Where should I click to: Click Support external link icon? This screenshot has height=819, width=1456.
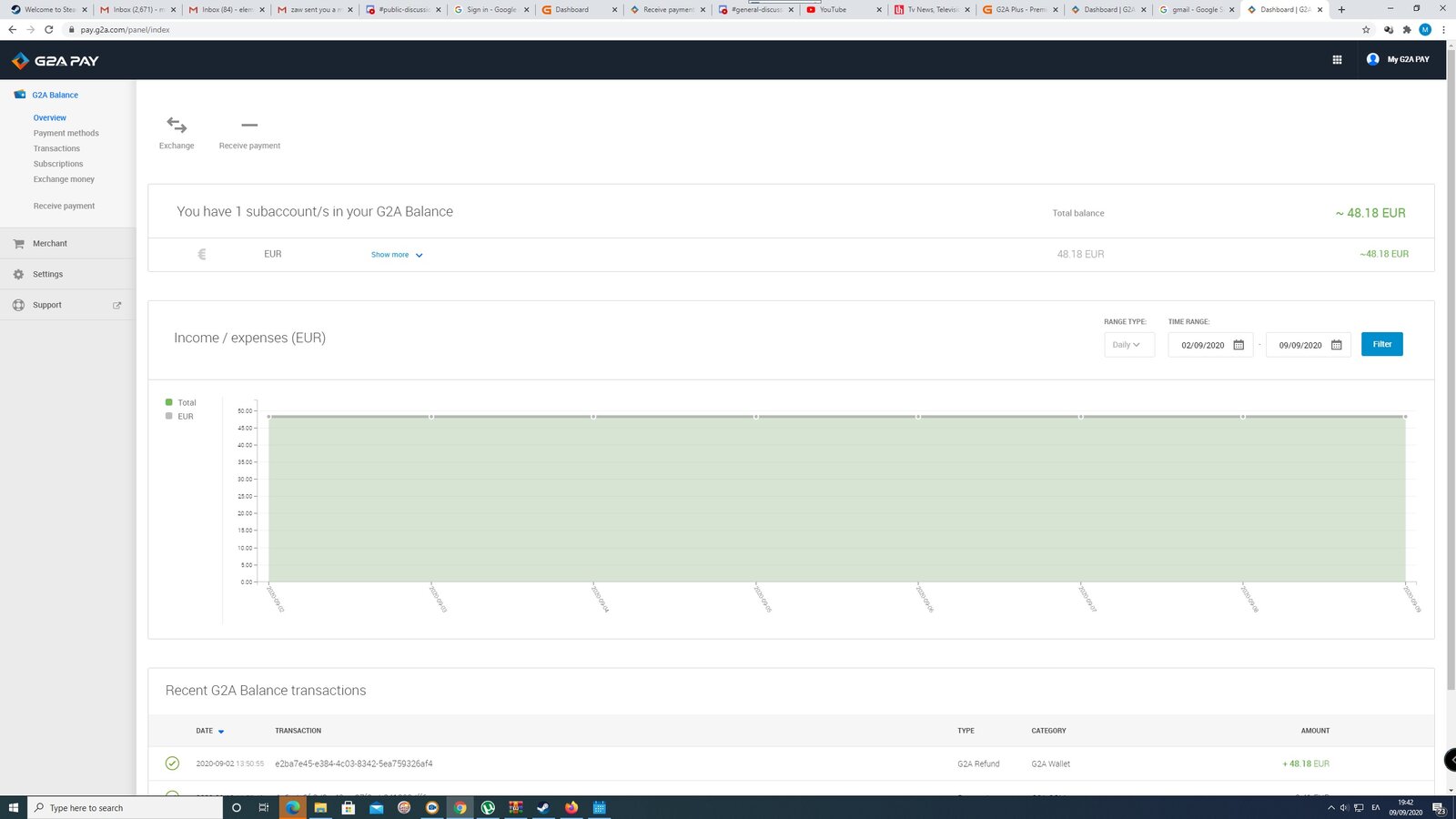click(116, 306)
